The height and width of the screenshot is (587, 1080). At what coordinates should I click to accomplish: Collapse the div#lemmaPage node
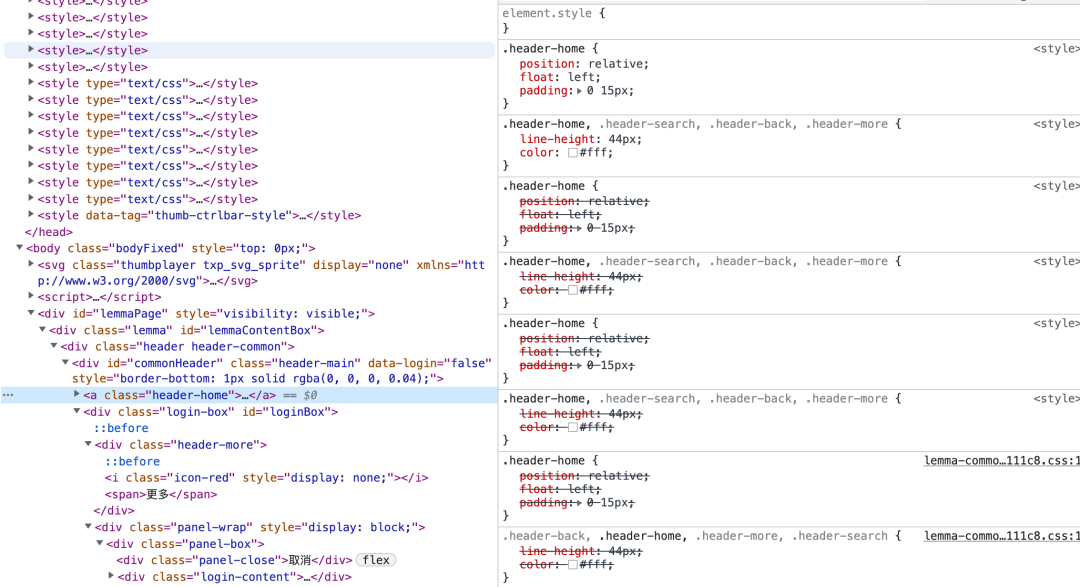pyautogui.click(x=31, y=313)
